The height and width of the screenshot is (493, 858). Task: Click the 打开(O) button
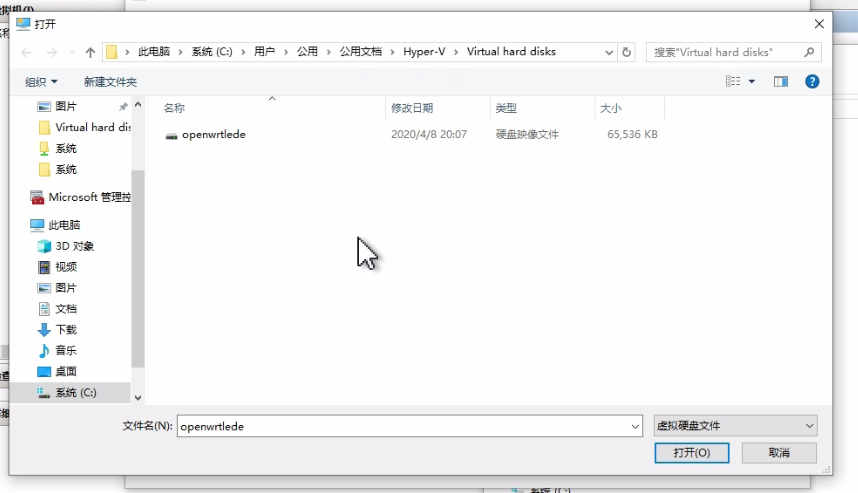692,453
